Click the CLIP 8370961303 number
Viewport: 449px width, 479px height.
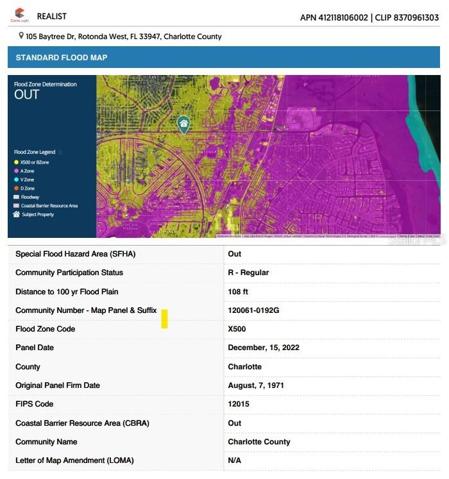[x=407, y=18]
